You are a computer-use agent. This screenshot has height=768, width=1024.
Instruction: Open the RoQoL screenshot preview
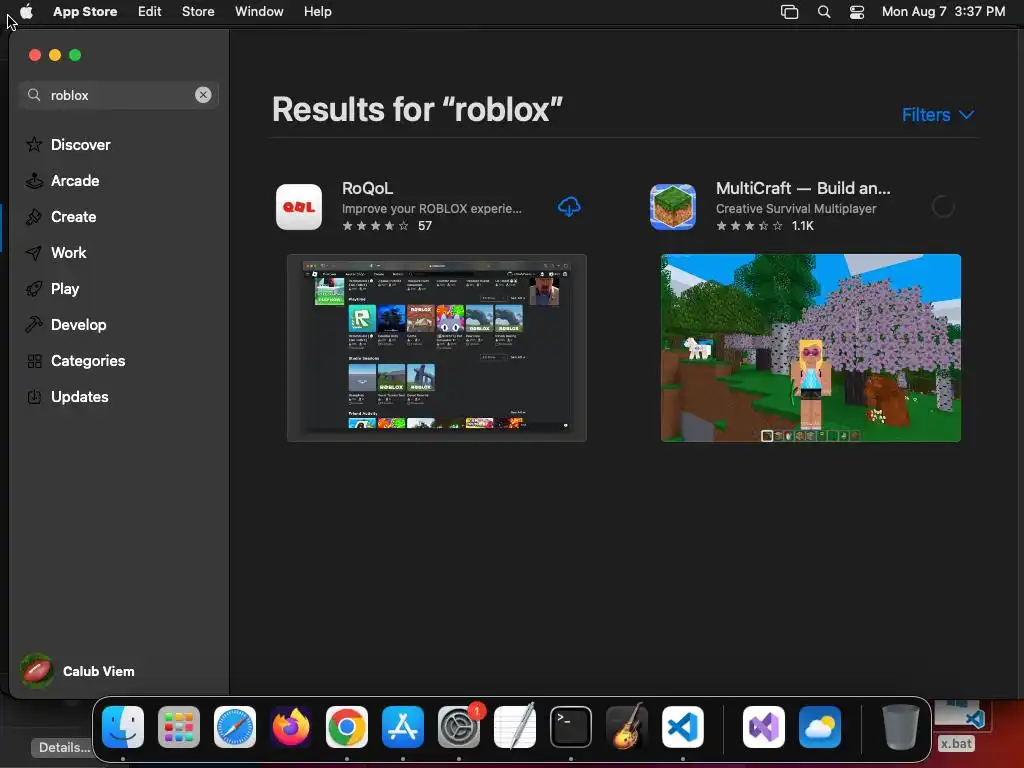point(437,348)
